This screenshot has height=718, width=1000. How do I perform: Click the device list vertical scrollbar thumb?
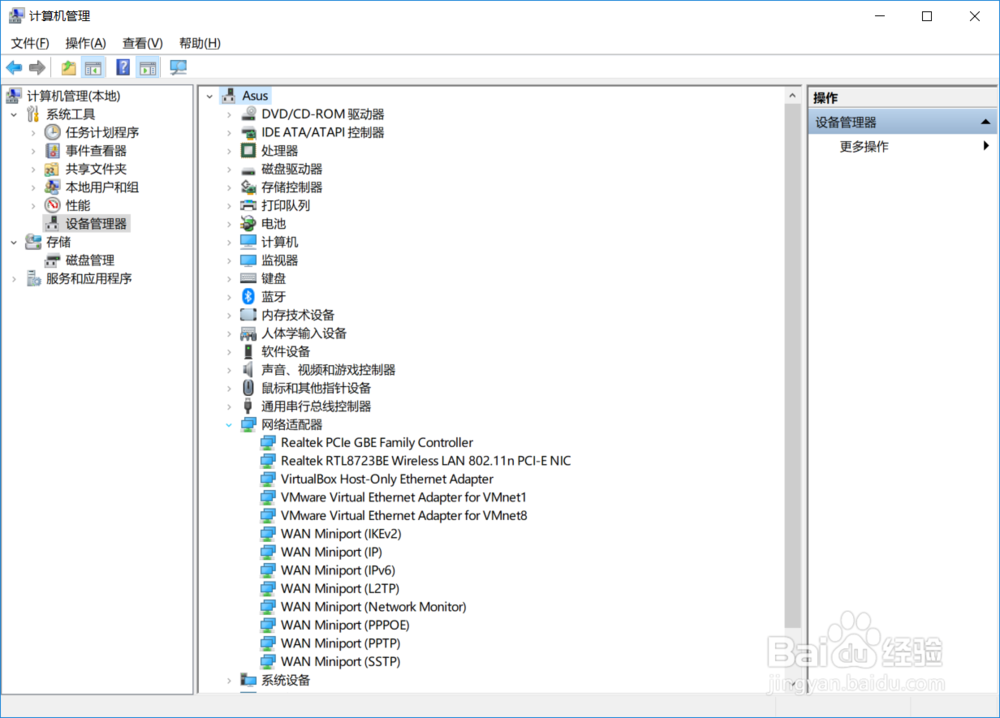pos(792,365)
